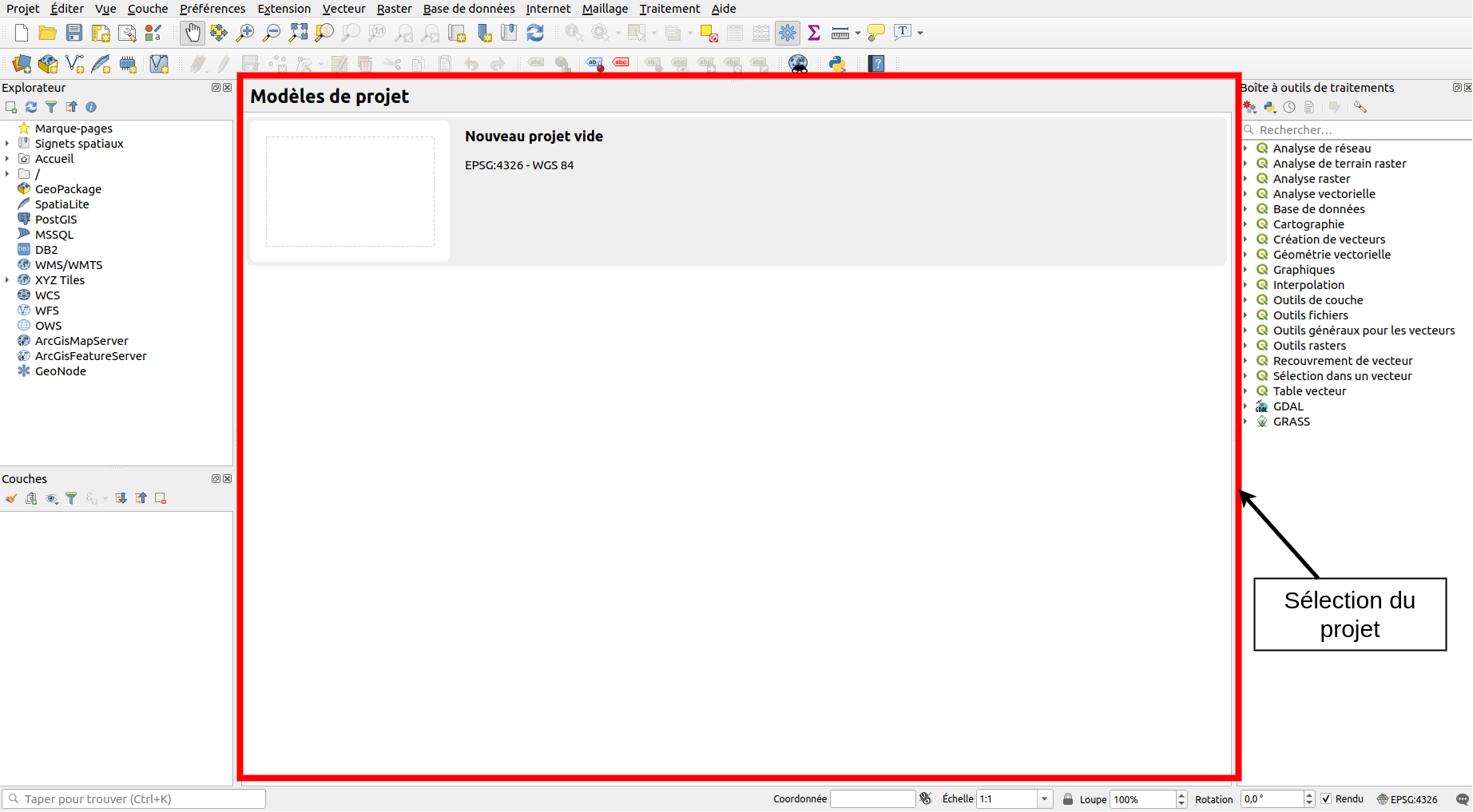Expand the XYZ Tiles tree node
The width and height of the screenshot is (1473, 812).
pos(8,280)
